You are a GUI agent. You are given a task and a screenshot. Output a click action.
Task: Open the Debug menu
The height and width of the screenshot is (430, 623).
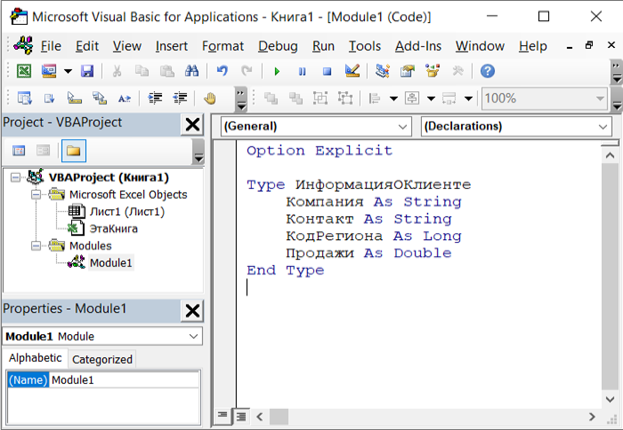pos(278,46)
